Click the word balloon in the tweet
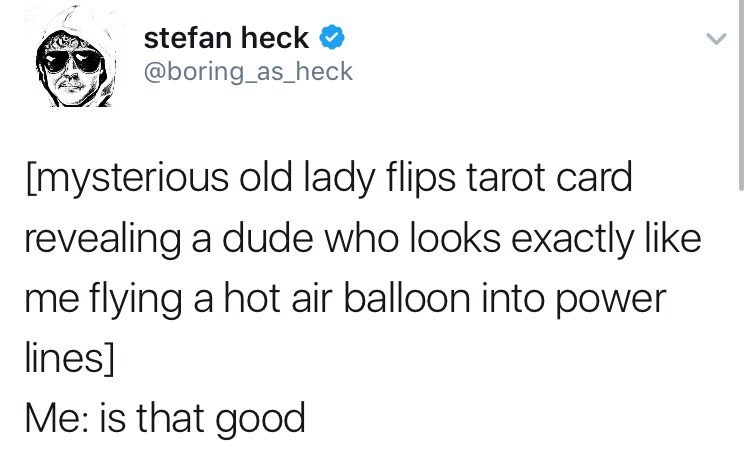The width and height of the screenshot is (750, 462). 407,298
